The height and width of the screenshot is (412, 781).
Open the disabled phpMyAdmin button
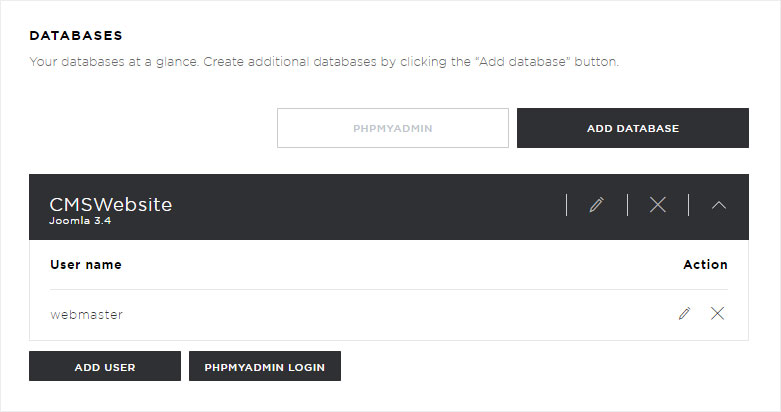coord(392,128)
